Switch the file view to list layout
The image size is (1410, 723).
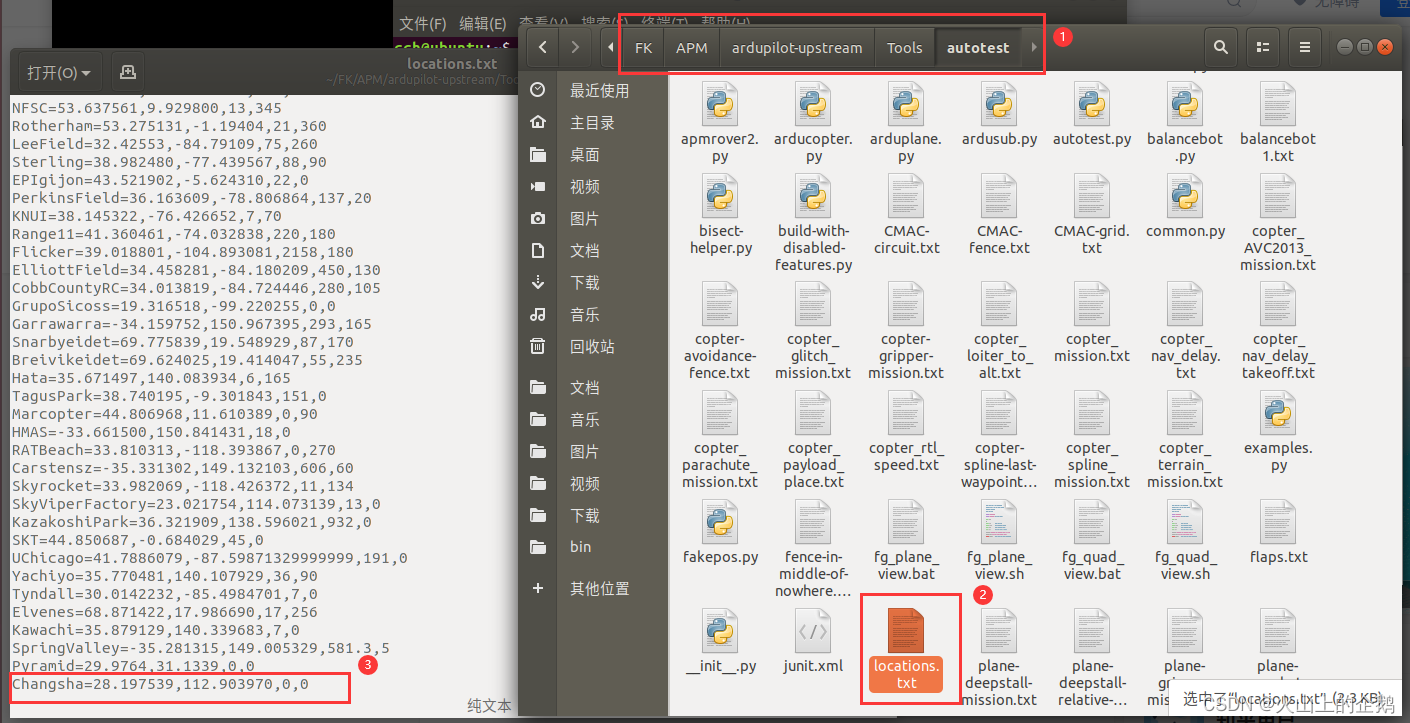tap(1263, 47)
